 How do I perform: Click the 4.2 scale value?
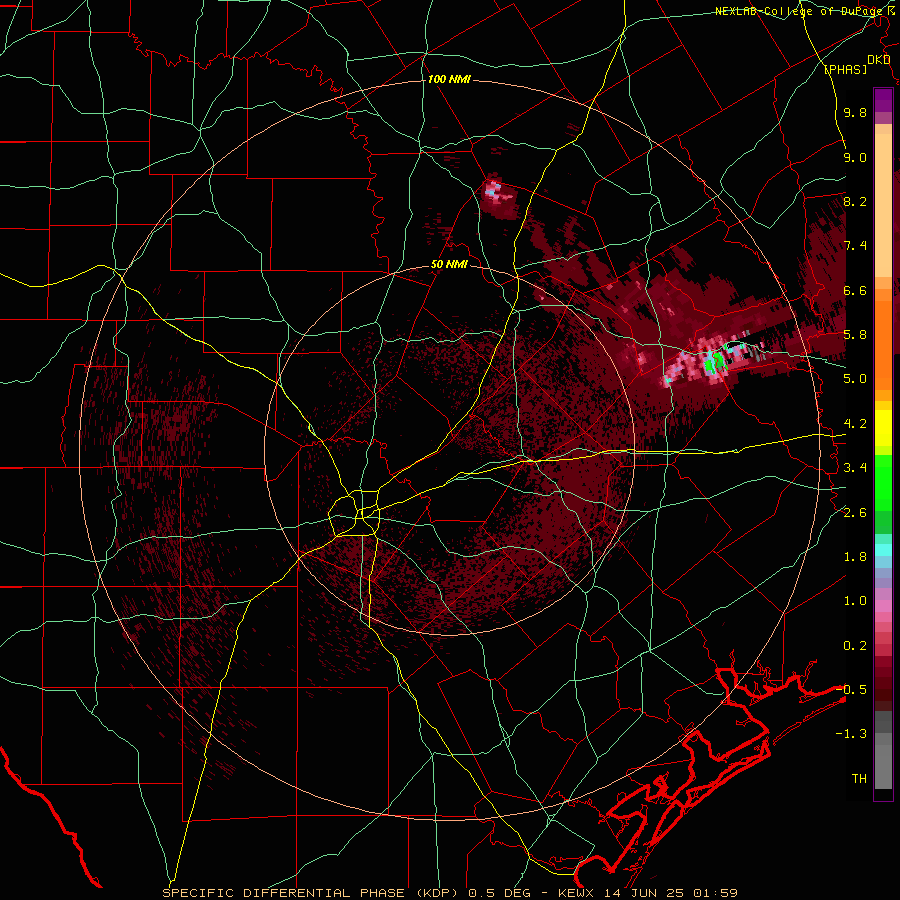click(x=855, y=424)
